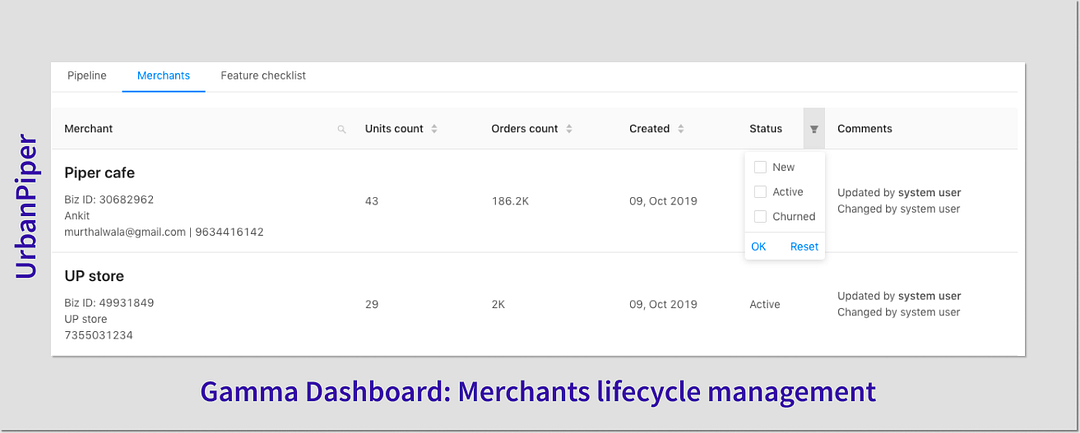Click the Merchant column header label
This screenshot has width=1080, height=433.
click(88, 129)
